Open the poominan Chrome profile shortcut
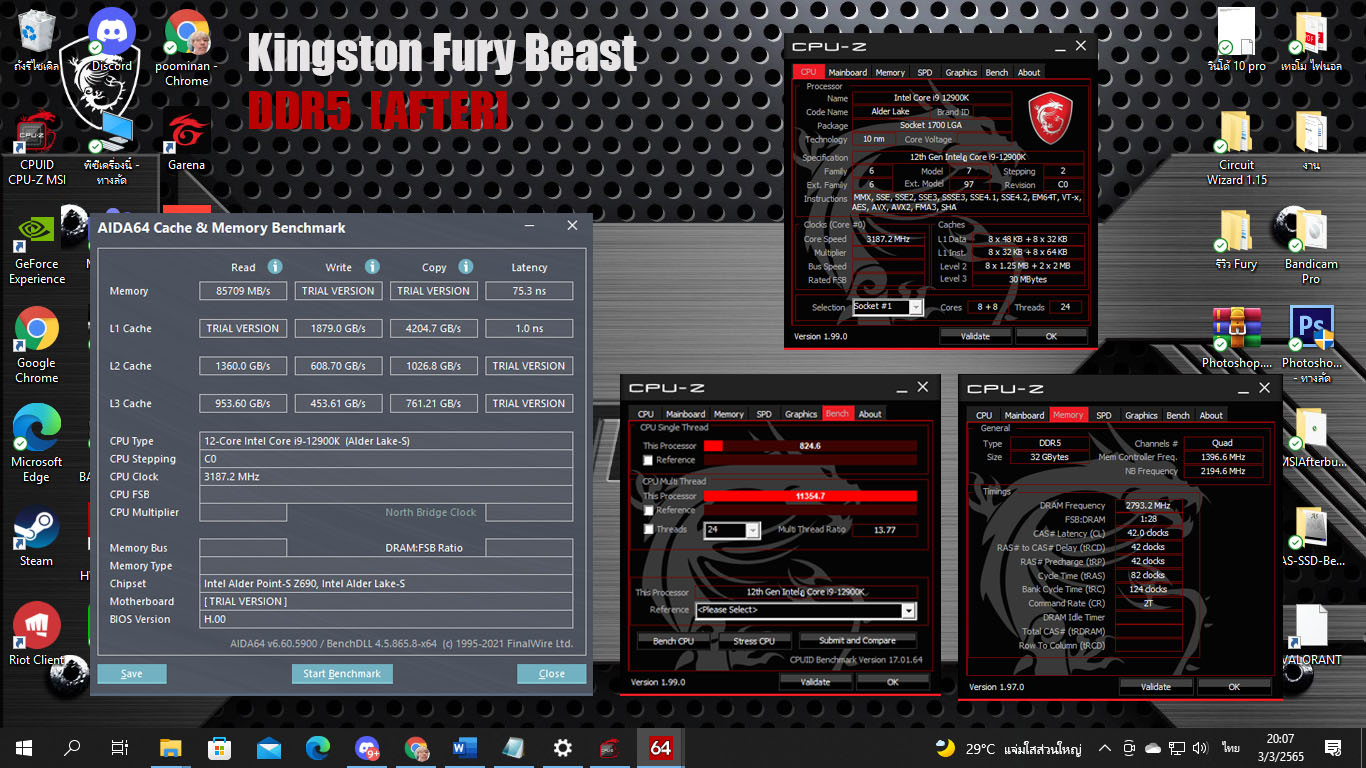 tap(187, 32)
